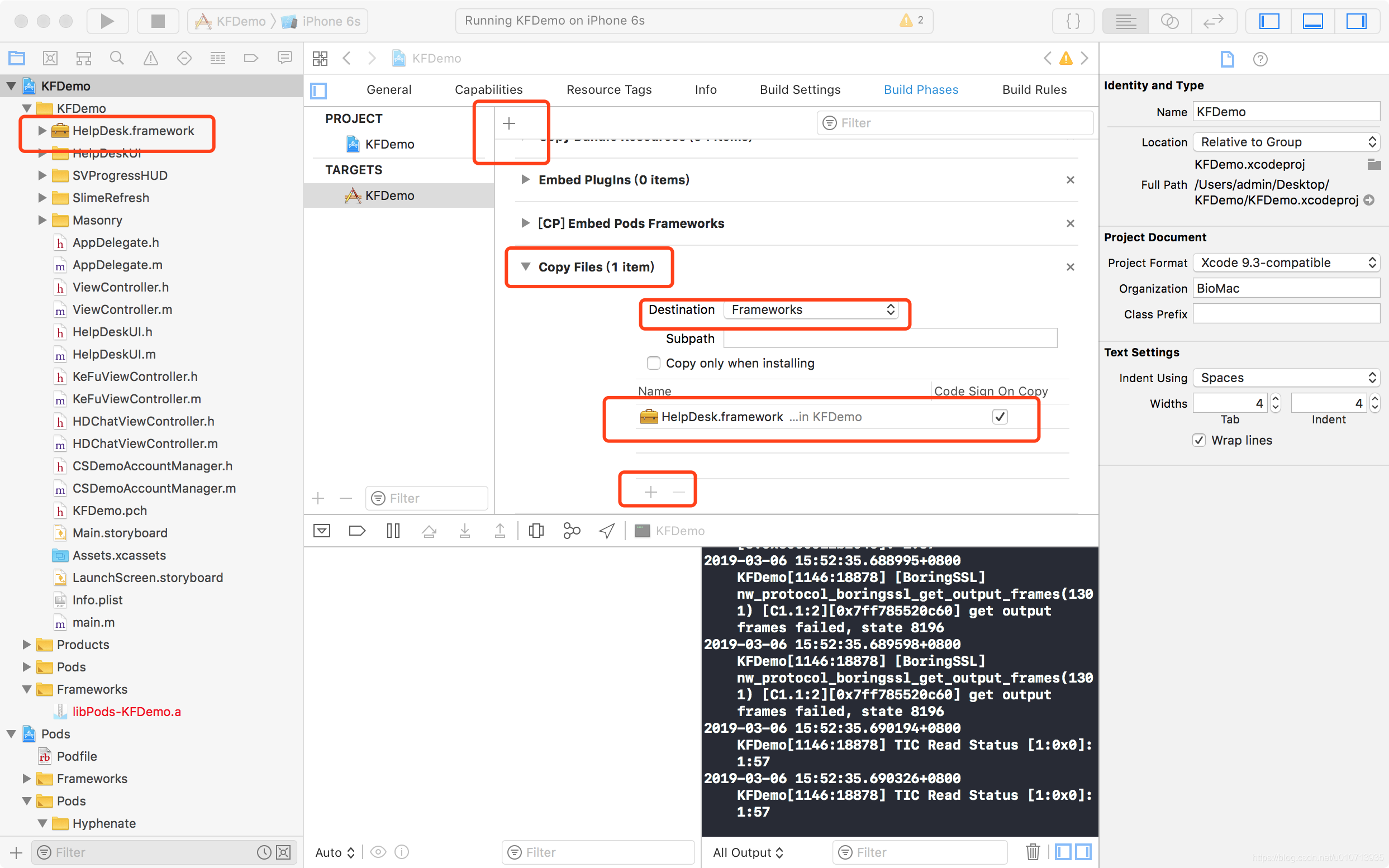Click the Tab width stepper
The image size is (1389, 868).
[x=1276, y=403]
